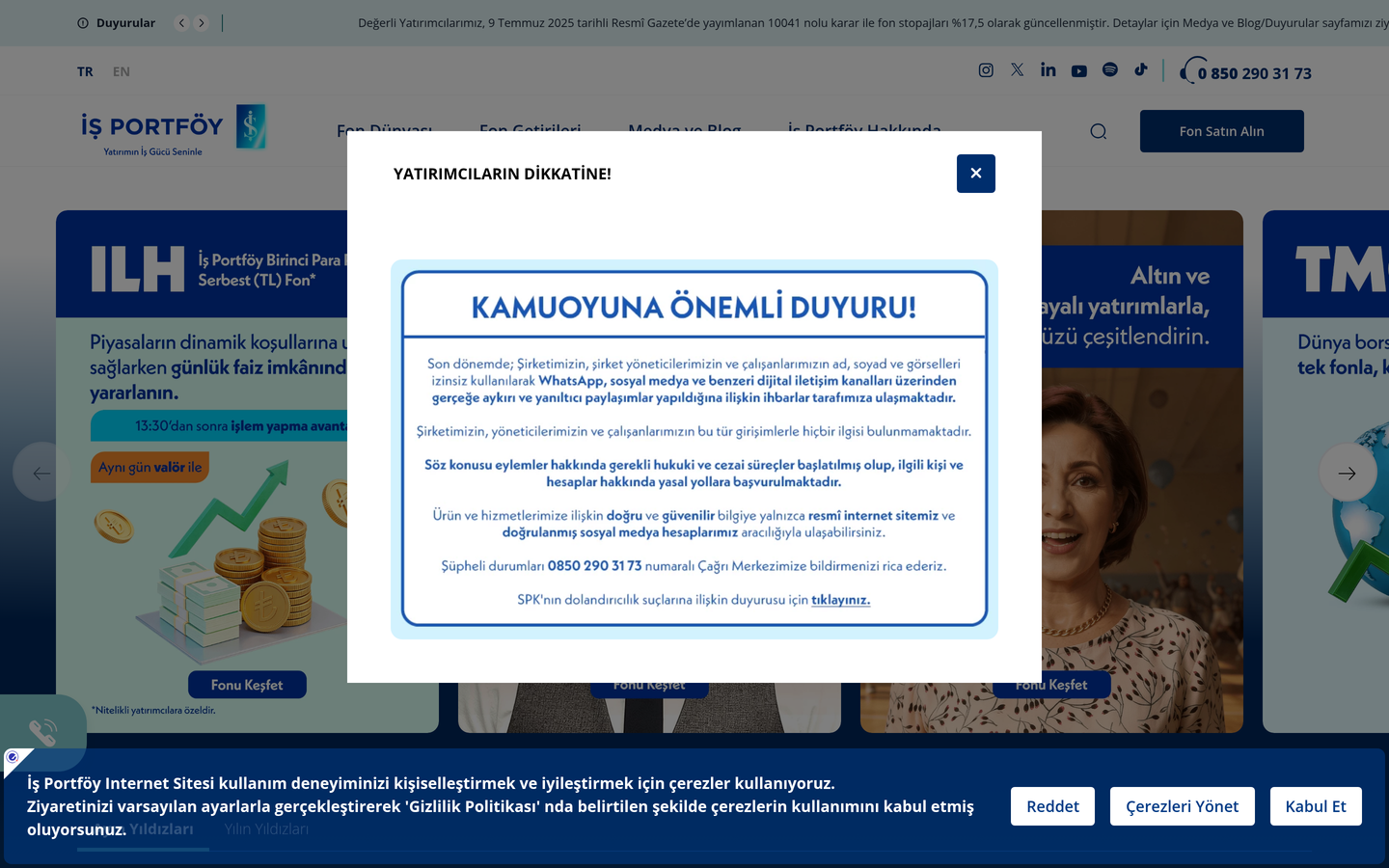Image resolution: width=1389 pixels, height=868 pixels.
Task: Go to next banner slide
Action: point(1348,472)
